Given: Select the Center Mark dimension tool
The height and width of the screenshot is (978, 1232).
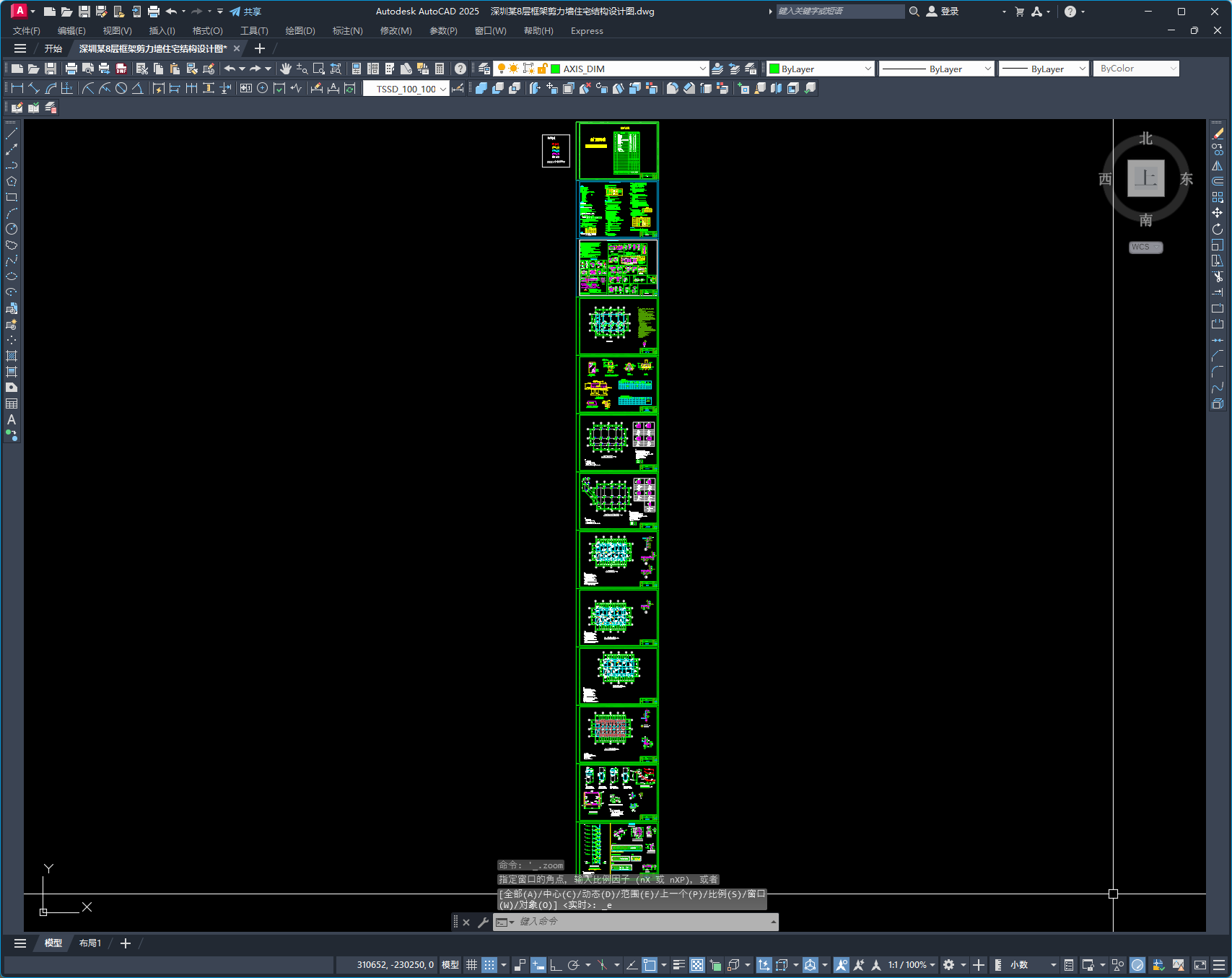Looking at the screenshot, I should pos(263,88).
